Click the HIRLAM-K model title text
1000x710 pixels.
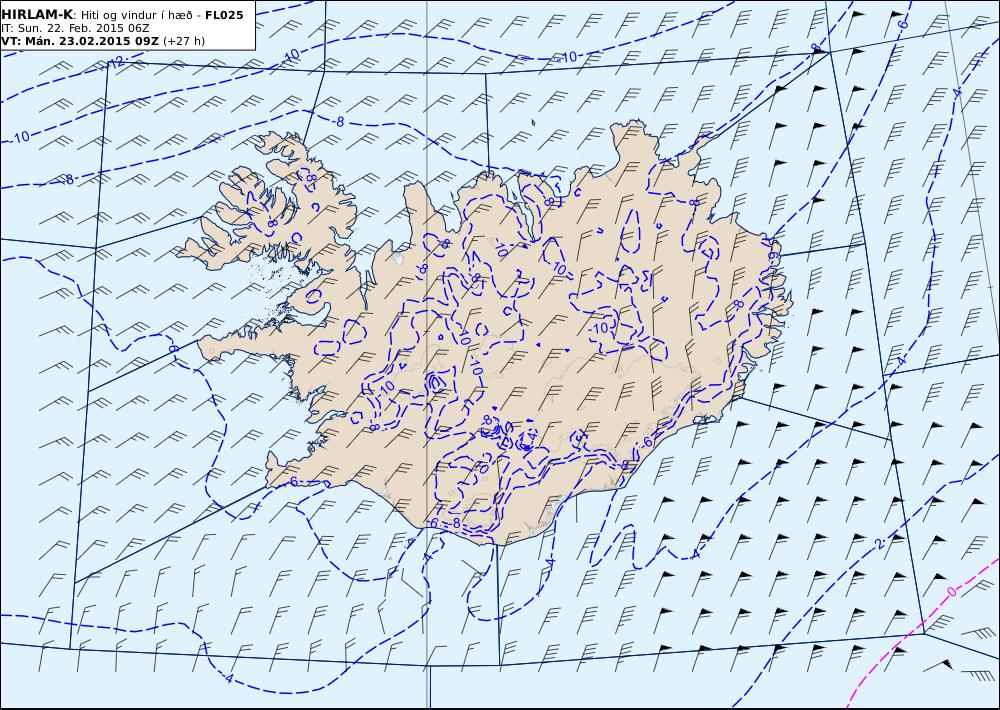point(37,15)
